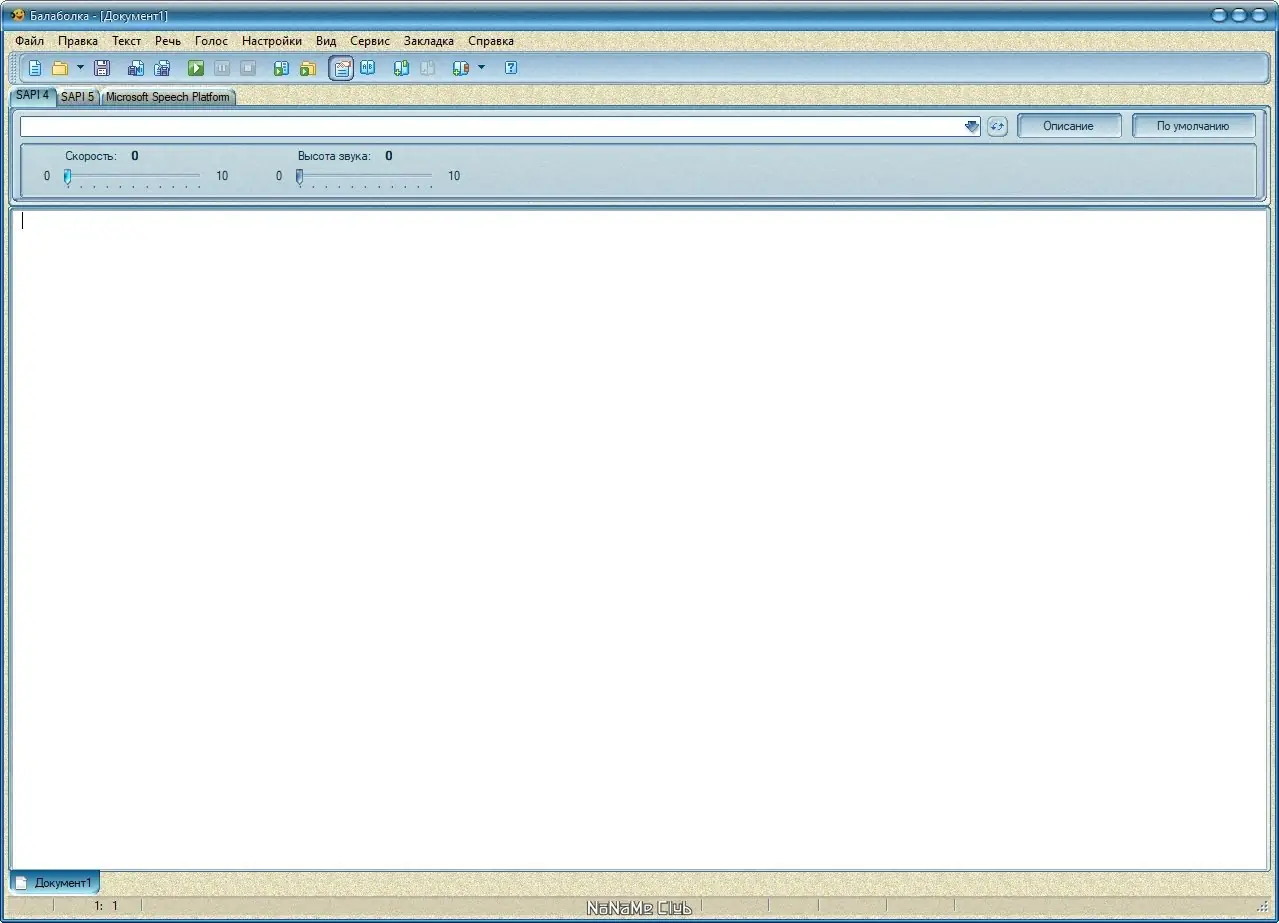Click the greyed-out bookmark jump icon
The image size is (1279, 923).
(428, 68)
